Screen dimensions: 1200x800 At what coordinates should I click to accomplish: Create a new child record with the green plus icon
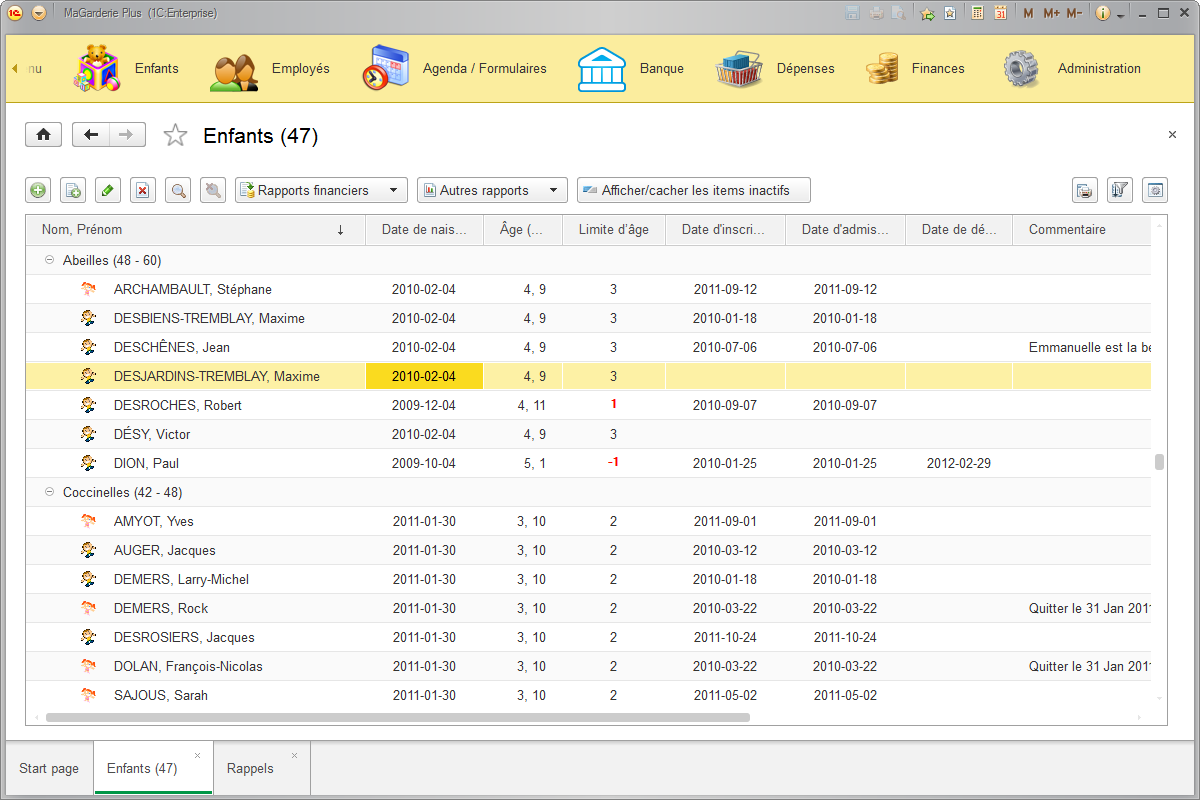(x=37, y=190)
